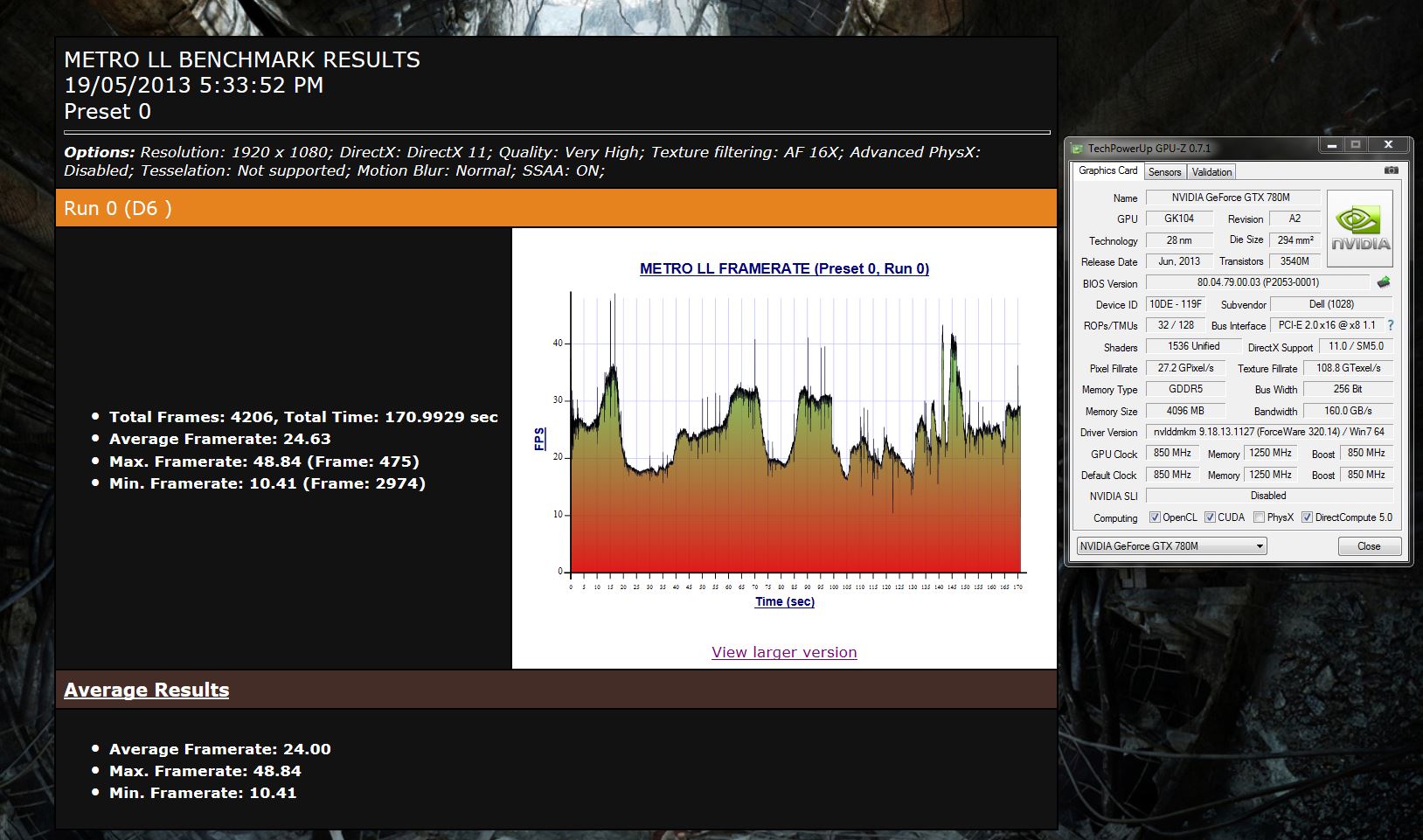This screenshot has height=840, width=1423.
Task: Click the Release Date value Jun, 2013
Action: (1179, 261)
